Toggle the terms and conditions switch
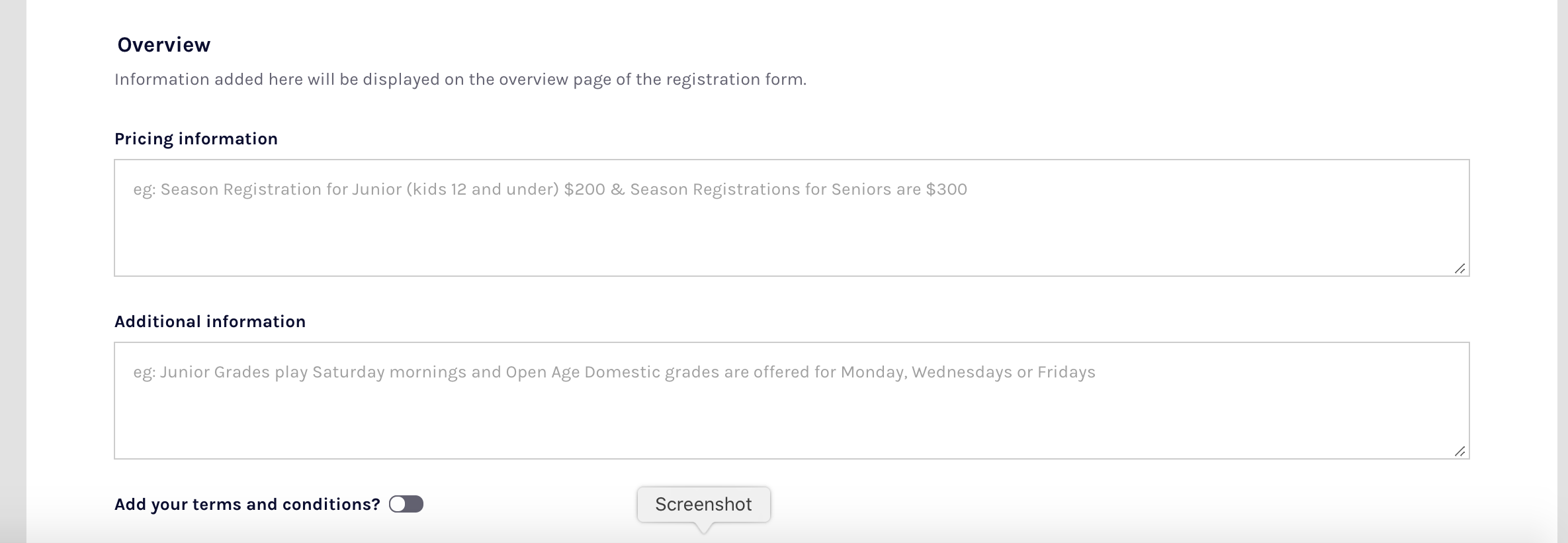1568x543 pixels. [406, 505]
